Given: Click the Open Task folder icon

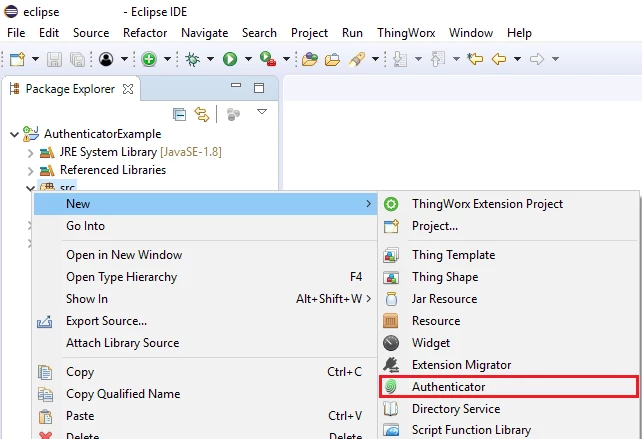Looking at the screenshot, I should tap(332, 59).
